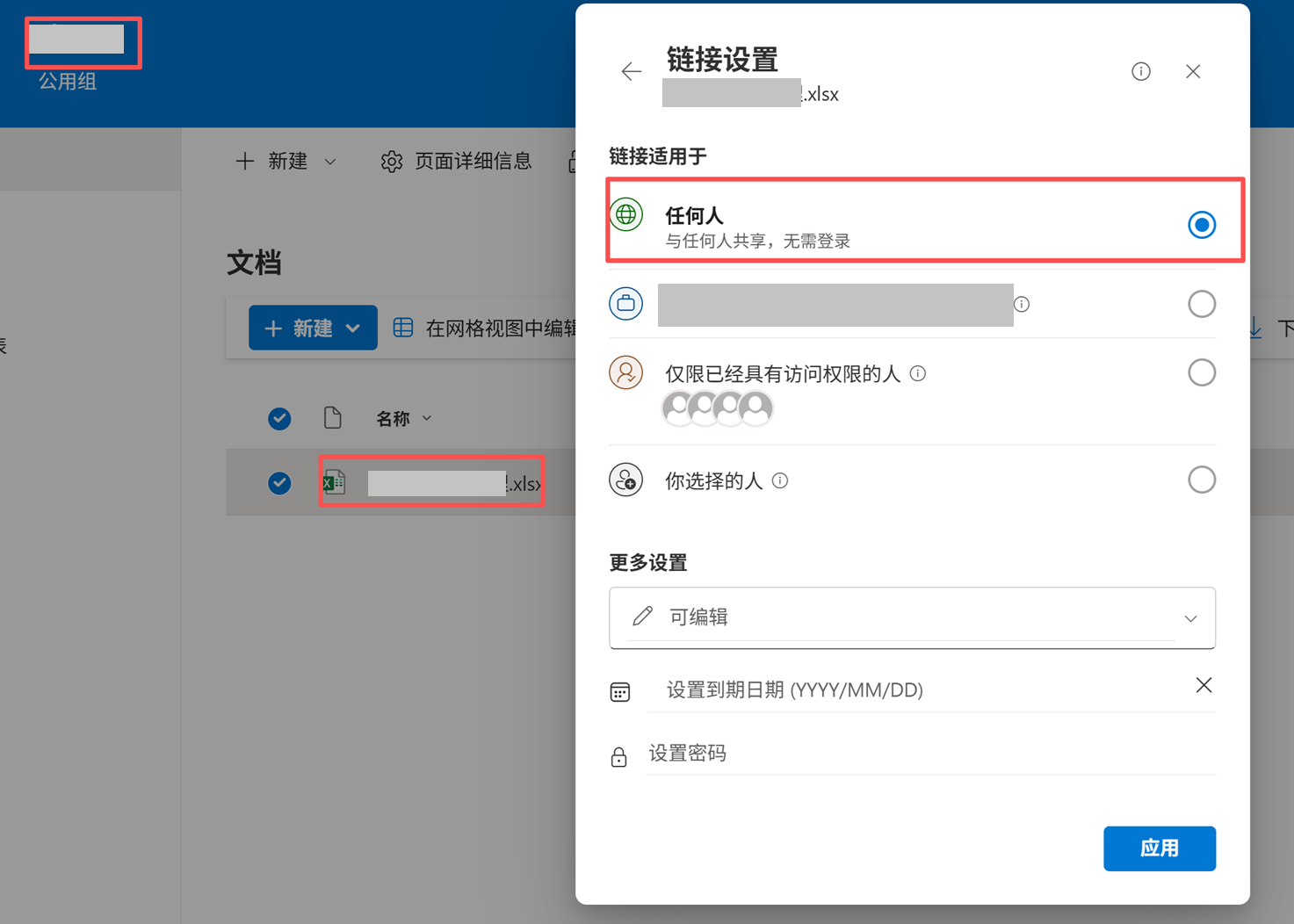Click the blue 新建 button in 文档

point(313,328)
